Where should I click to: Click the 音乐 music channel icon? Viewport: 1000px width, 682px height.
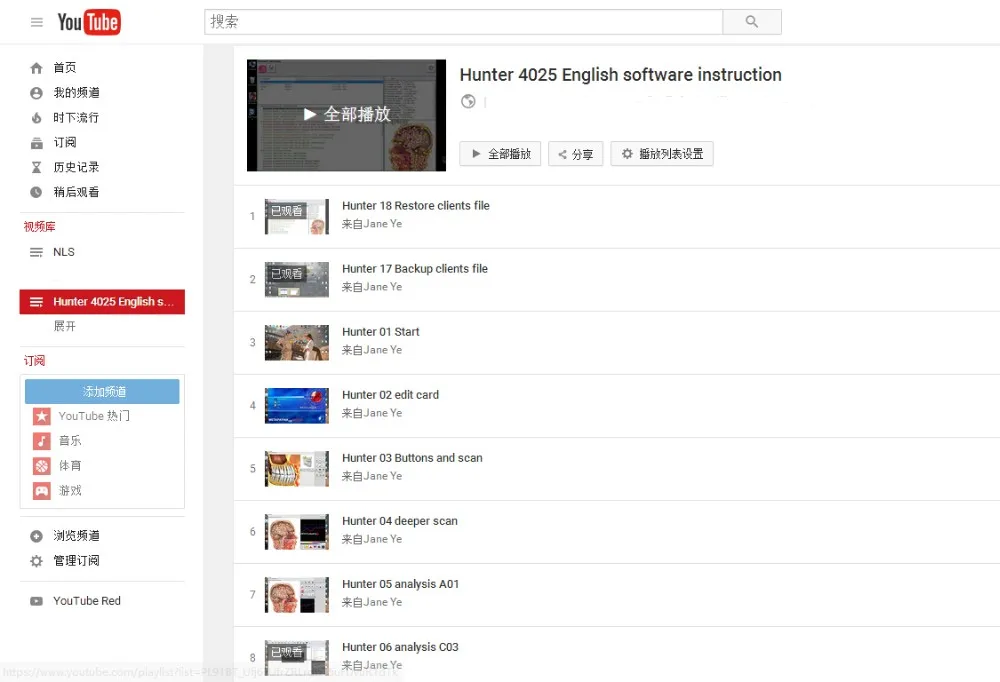pyautogui.click(x=42, y=441)
